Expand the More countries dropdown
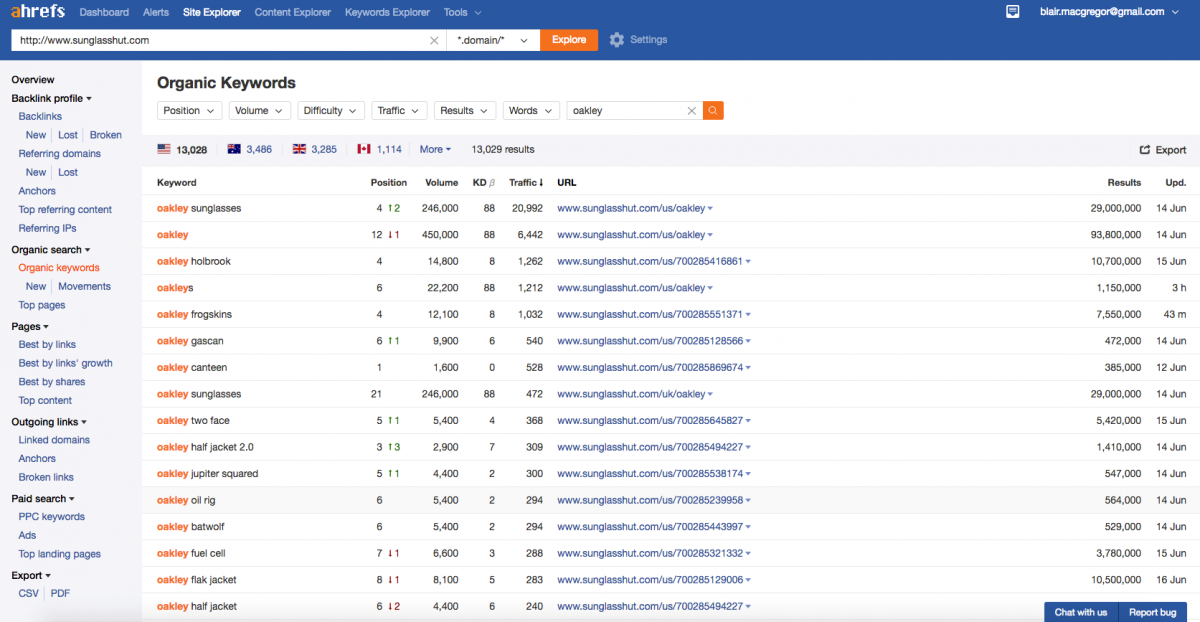Image resolution: width=1200 pixels, height=622 pixels. (435, 149)
